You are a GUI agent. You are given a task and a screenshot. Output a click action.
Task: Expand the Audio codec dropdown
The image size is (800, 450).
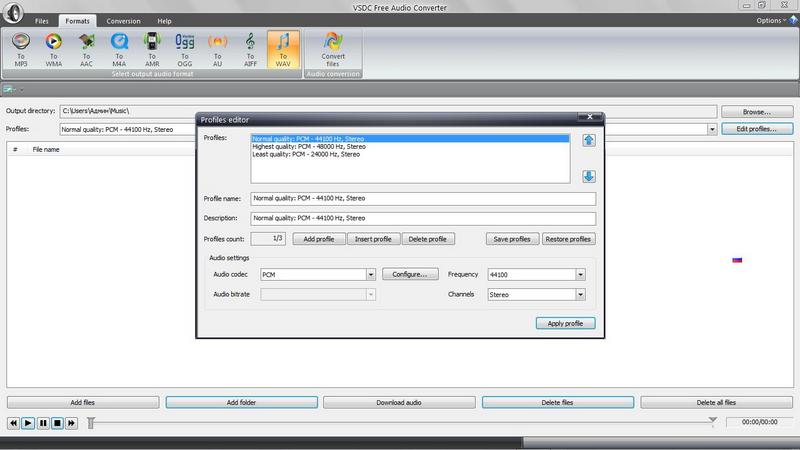(370, 274)
